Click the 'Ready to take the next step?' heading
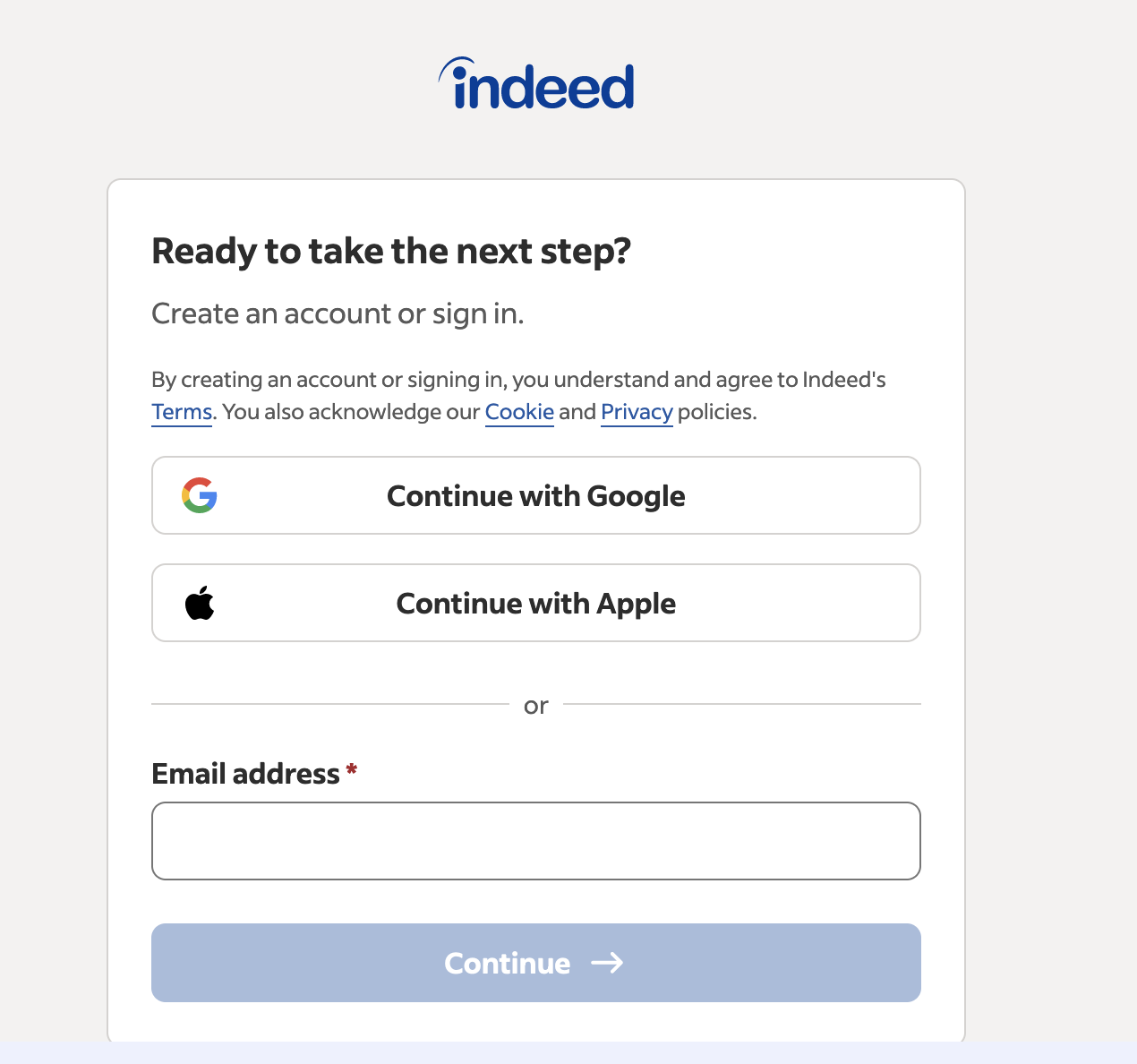 pos(391,252)
